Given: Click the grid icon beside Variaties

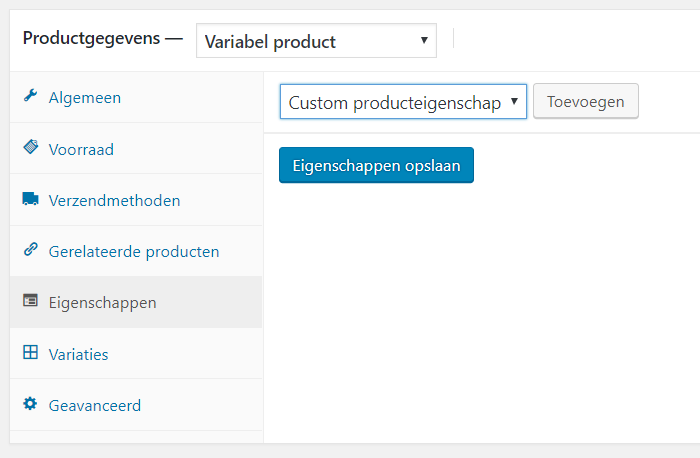Looking at the screenshot, I should (x=30, y=352).
